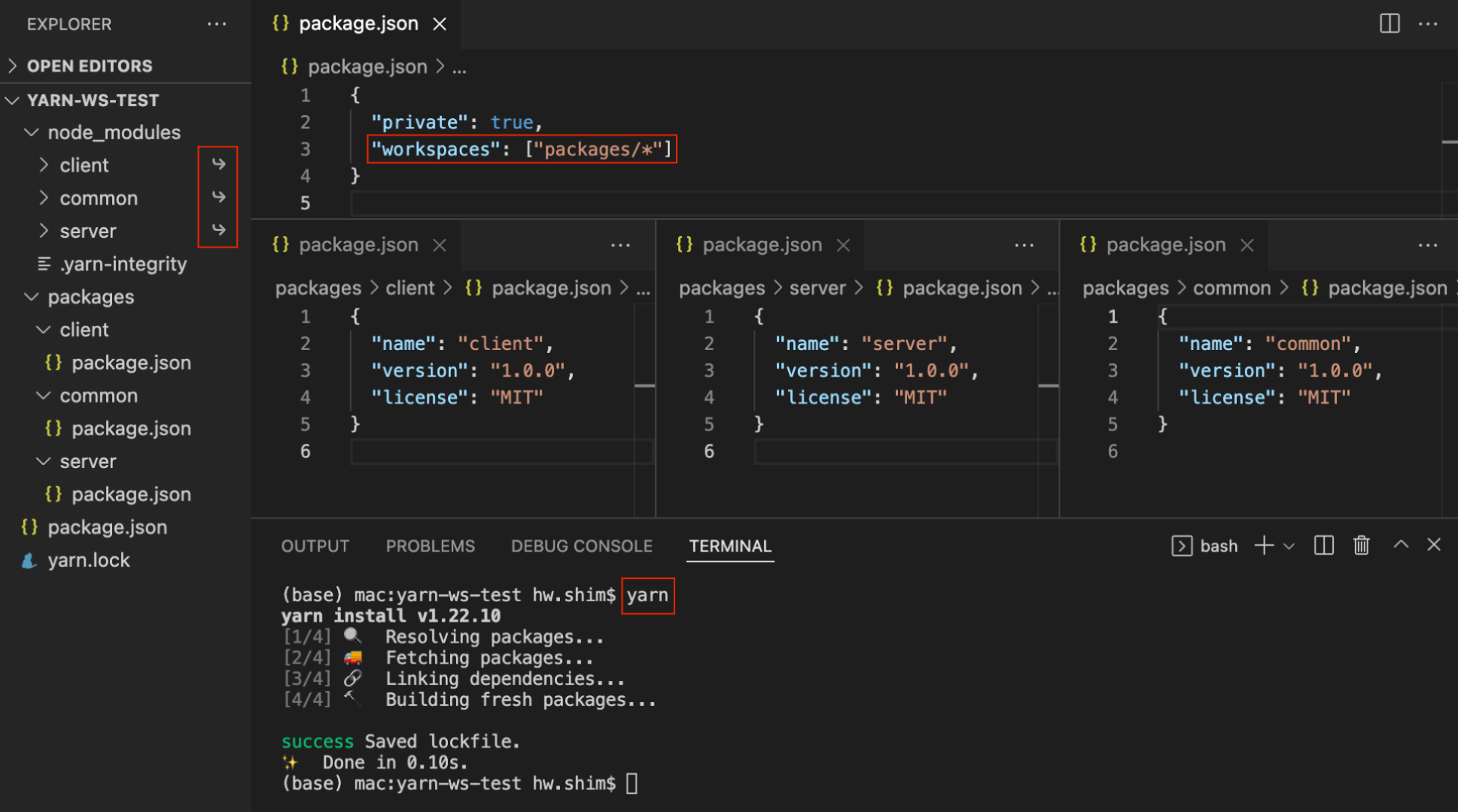Switch to DEBUG CONSOLE tab
This screenshot has height=812, width=1458.
pos(581,546)
